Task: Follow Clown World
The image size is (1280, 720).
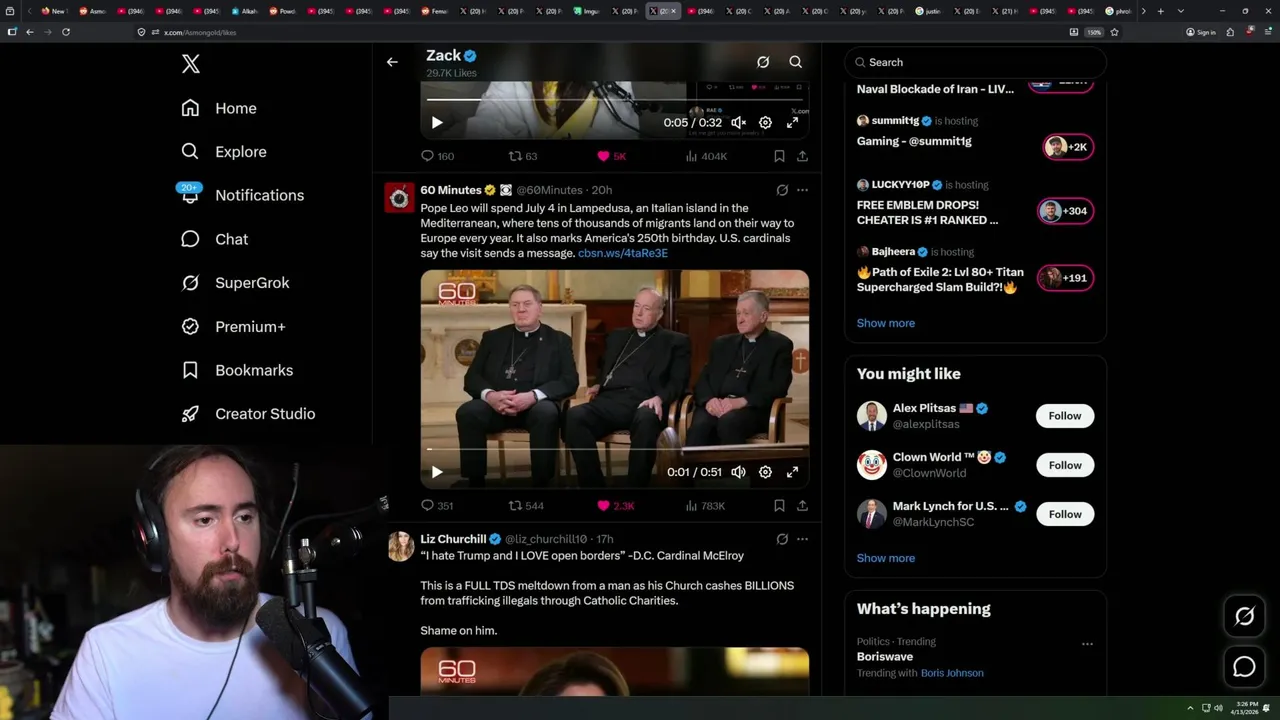Action: tap(1065, 465)
